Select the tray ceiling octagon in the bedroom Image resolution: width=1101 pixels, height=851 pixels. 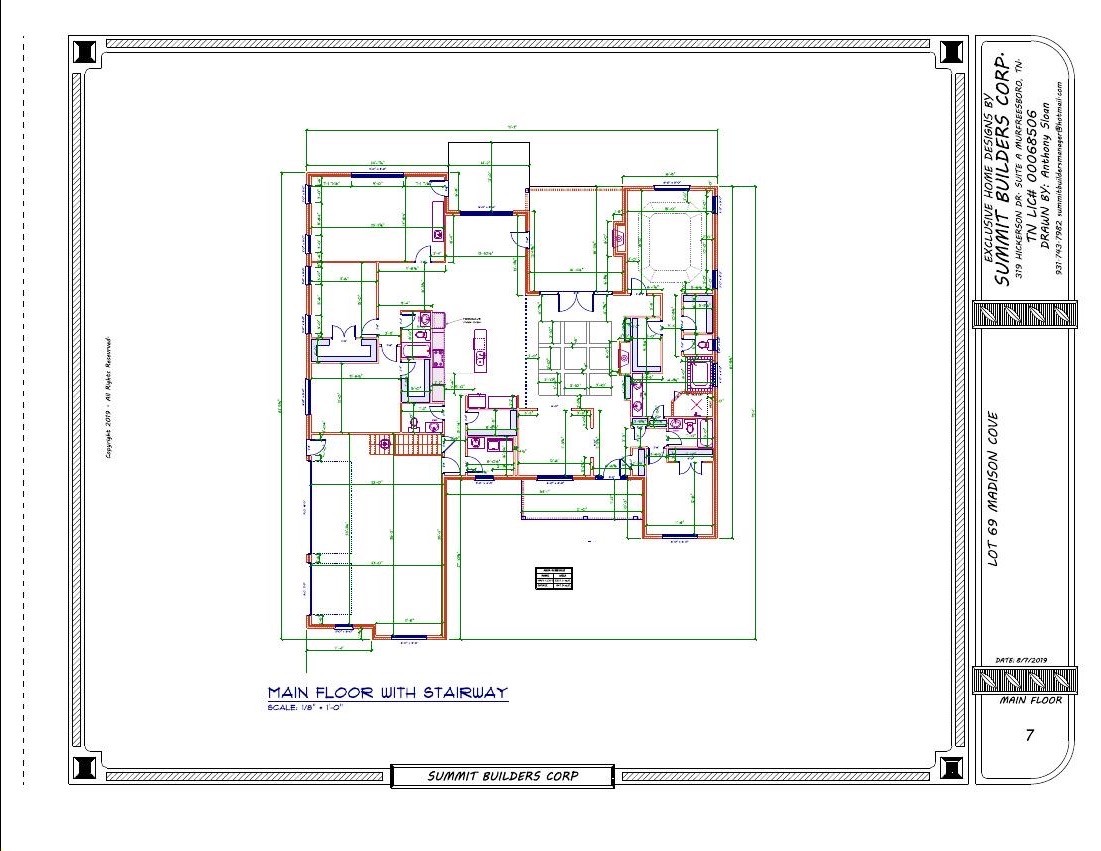click(672, 246)
